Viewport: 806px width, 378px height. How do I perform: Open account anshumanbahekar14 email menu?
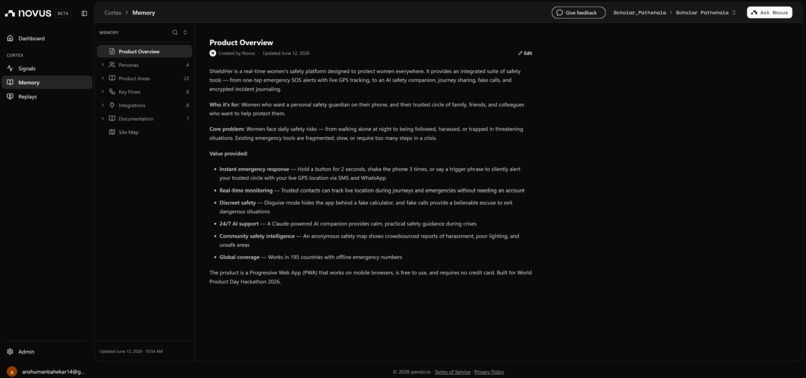click(x=53, y=371)
